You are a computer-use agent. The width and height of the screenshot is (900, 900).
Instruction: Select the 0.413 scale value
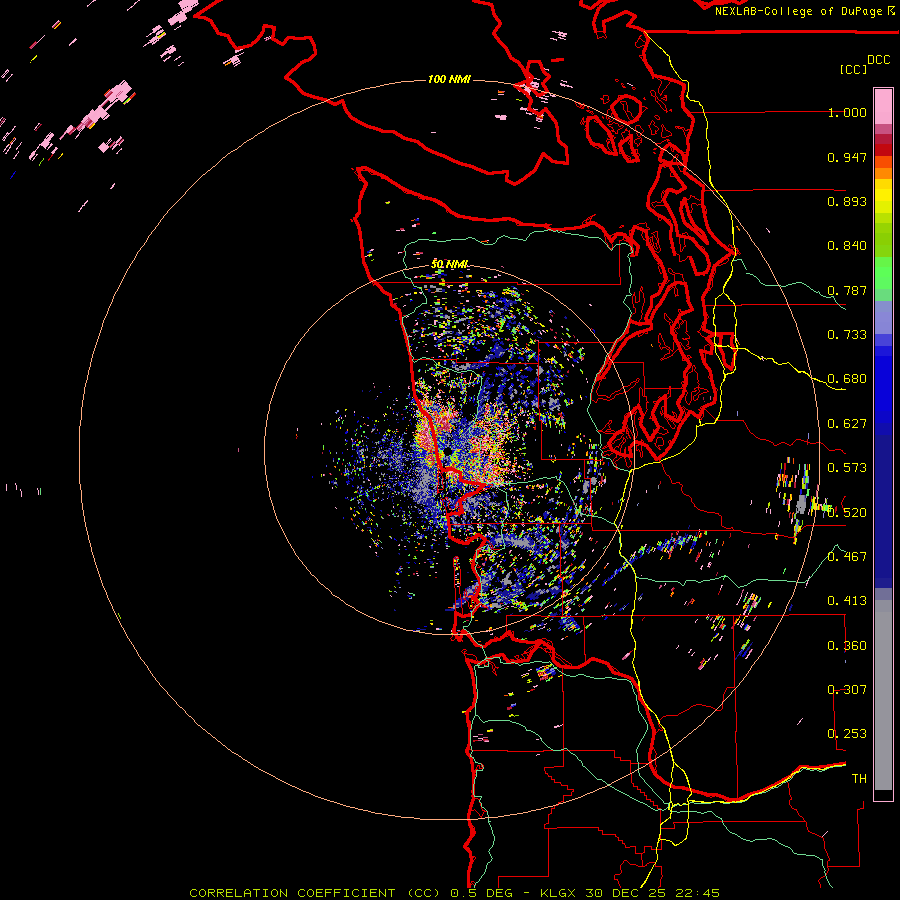pyautogui.click(x=847, y=601)
